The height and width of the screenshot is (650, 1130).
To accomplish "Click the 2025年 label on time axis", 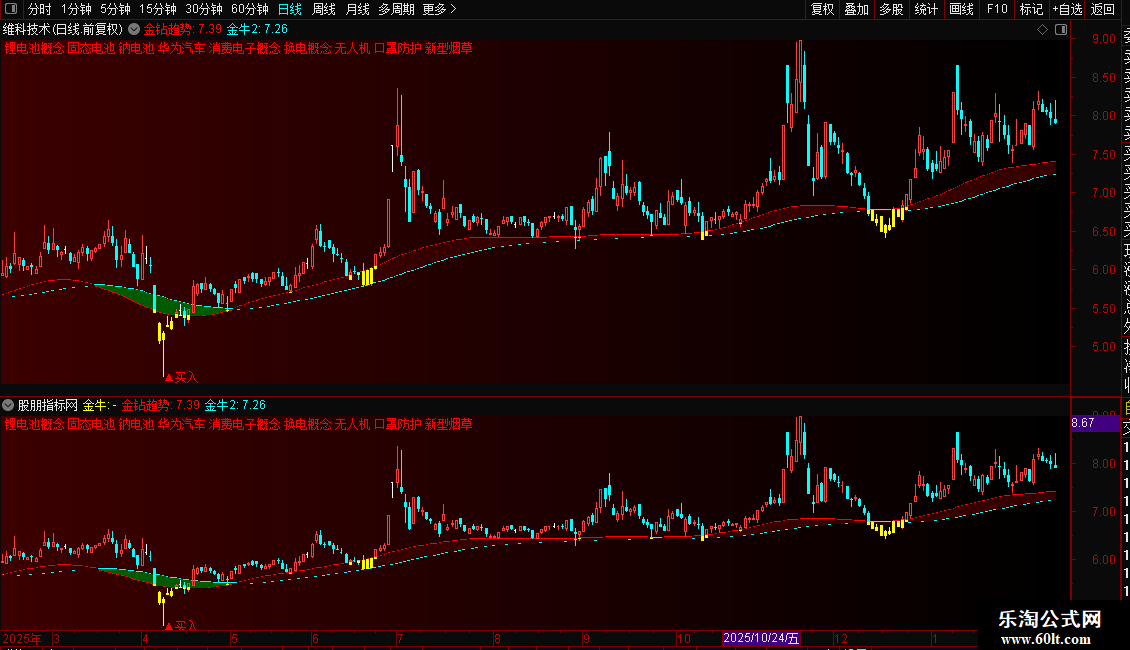I will [22, 638].
